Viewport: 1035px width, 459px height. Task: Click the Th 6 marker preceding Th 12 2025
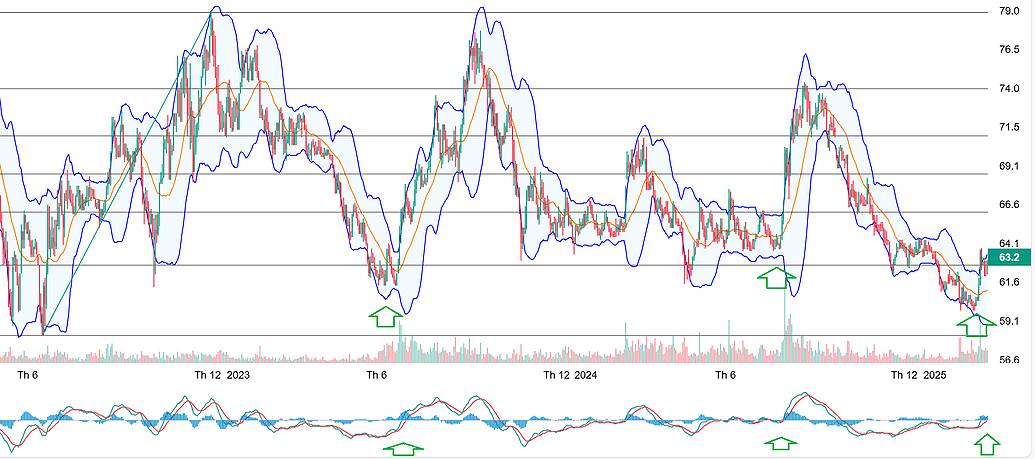coord(725,376)
